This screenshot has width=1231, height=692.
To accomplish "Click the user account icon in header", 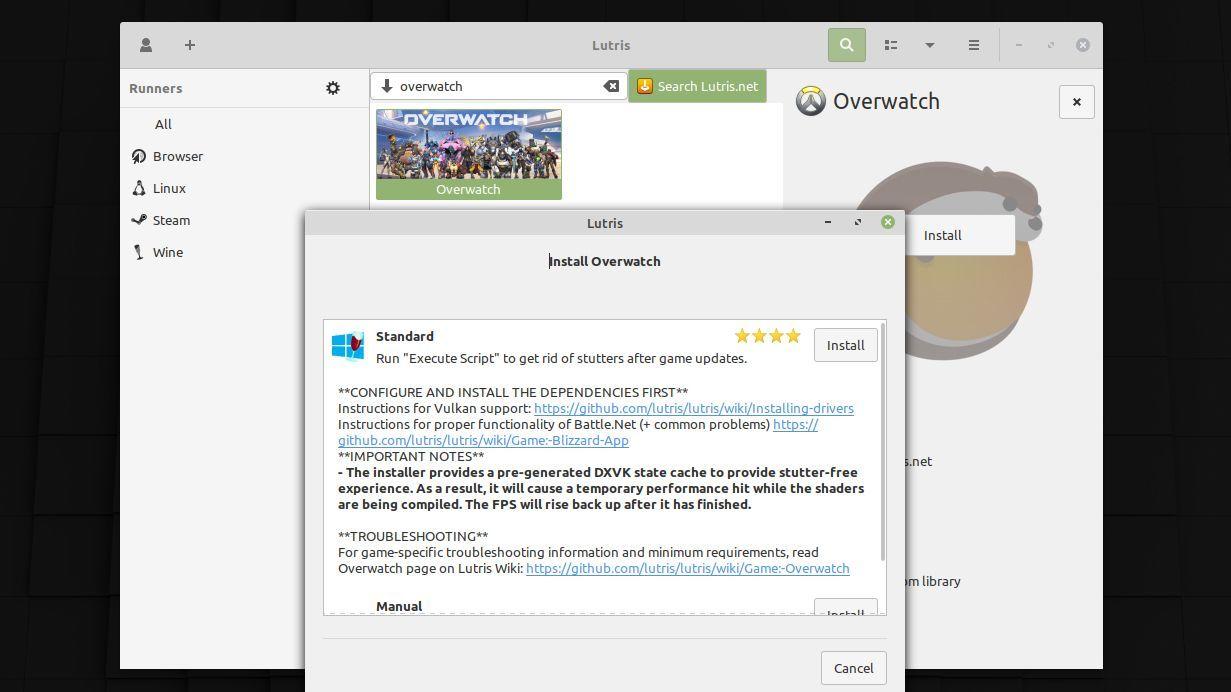I will [146, 45].
